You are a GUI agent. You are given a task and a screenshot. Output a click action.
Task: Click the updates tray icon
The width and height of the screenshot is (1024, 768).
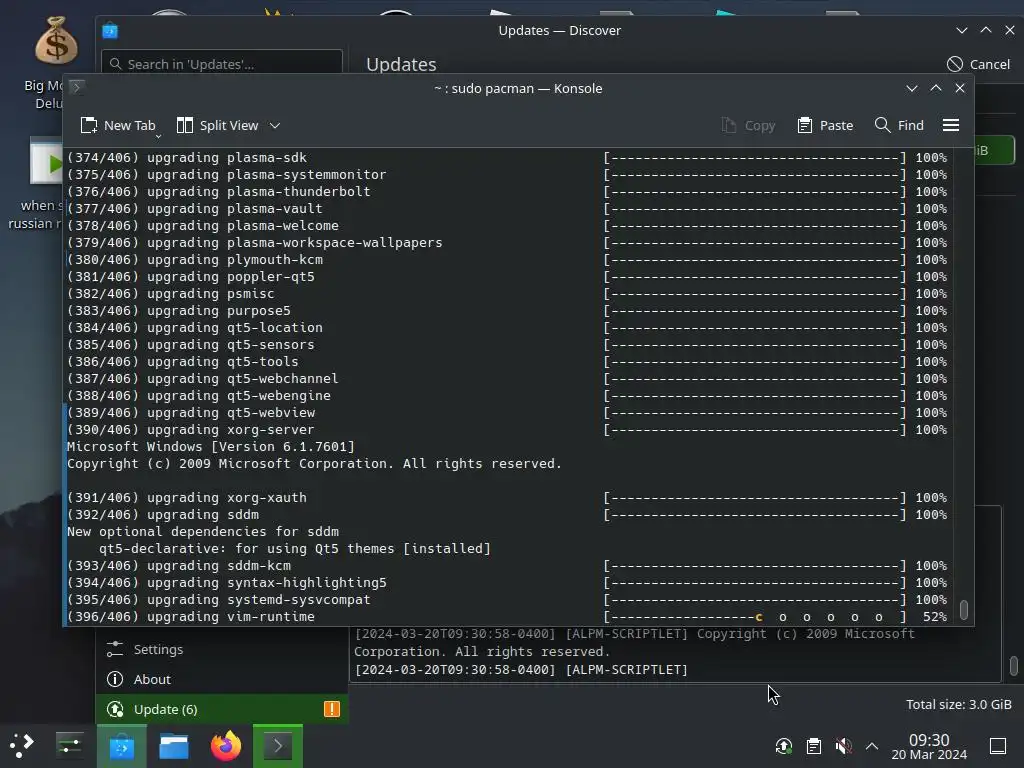tap(784, 746)
